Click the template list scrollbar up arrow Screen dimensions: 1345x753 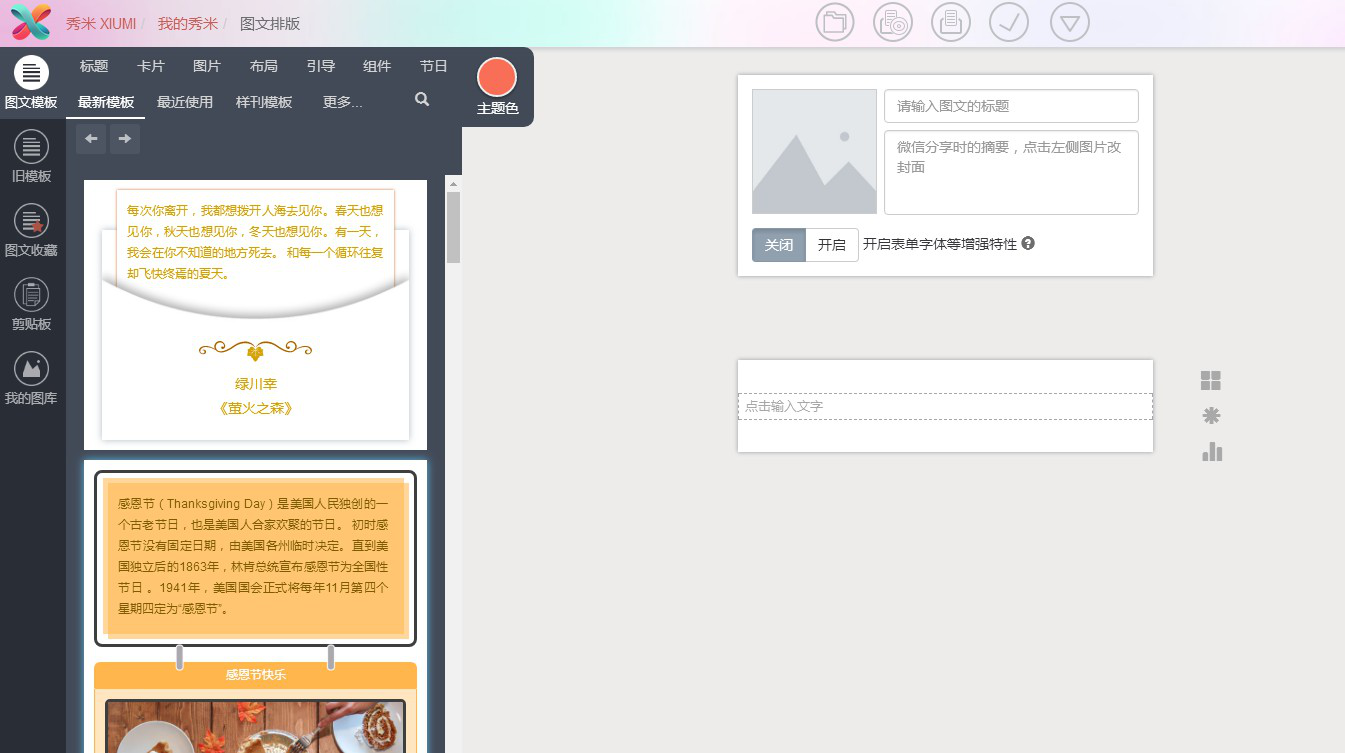coord(453,184)
